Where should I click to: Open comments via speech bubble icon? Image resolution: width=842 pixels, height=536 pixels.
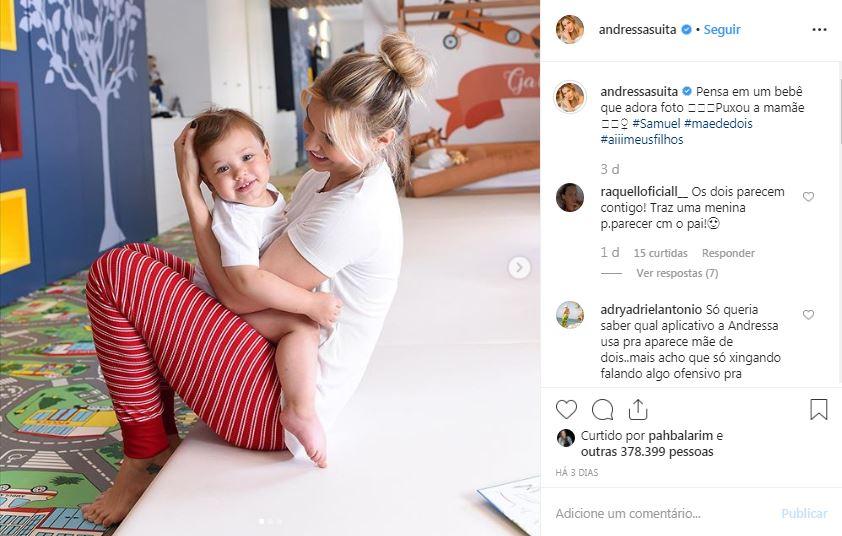(x=603, y=410)
